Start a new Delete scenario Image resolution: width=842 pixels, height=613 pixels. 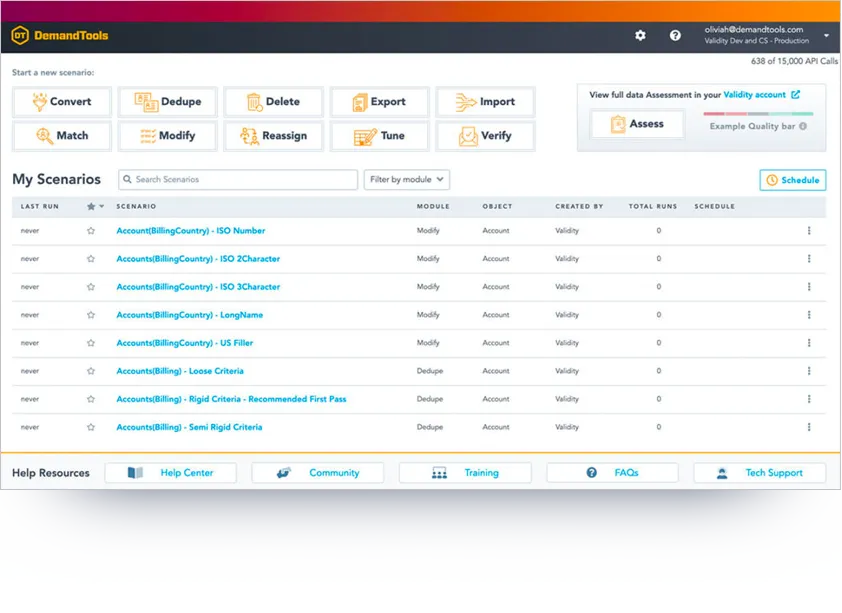tap(273, 101)
